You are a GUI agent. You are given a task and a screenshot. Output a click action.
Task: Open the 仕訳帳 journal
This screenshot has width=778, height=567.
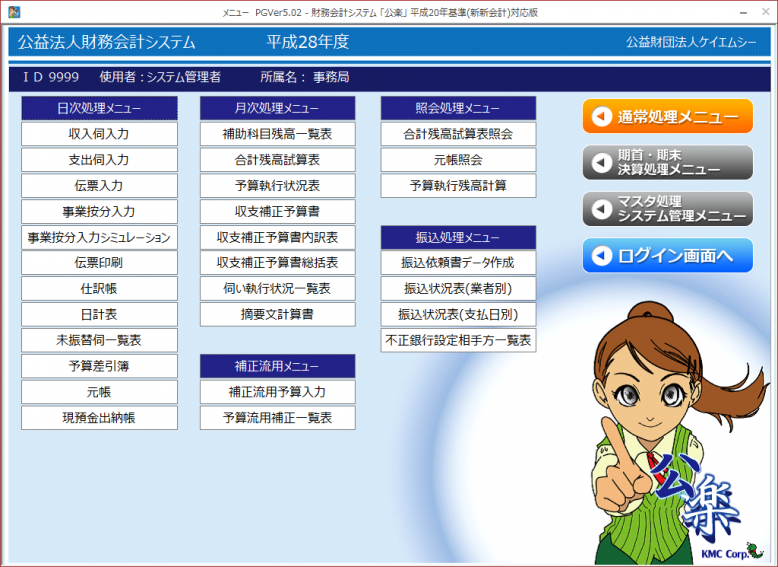coord(99,289)
